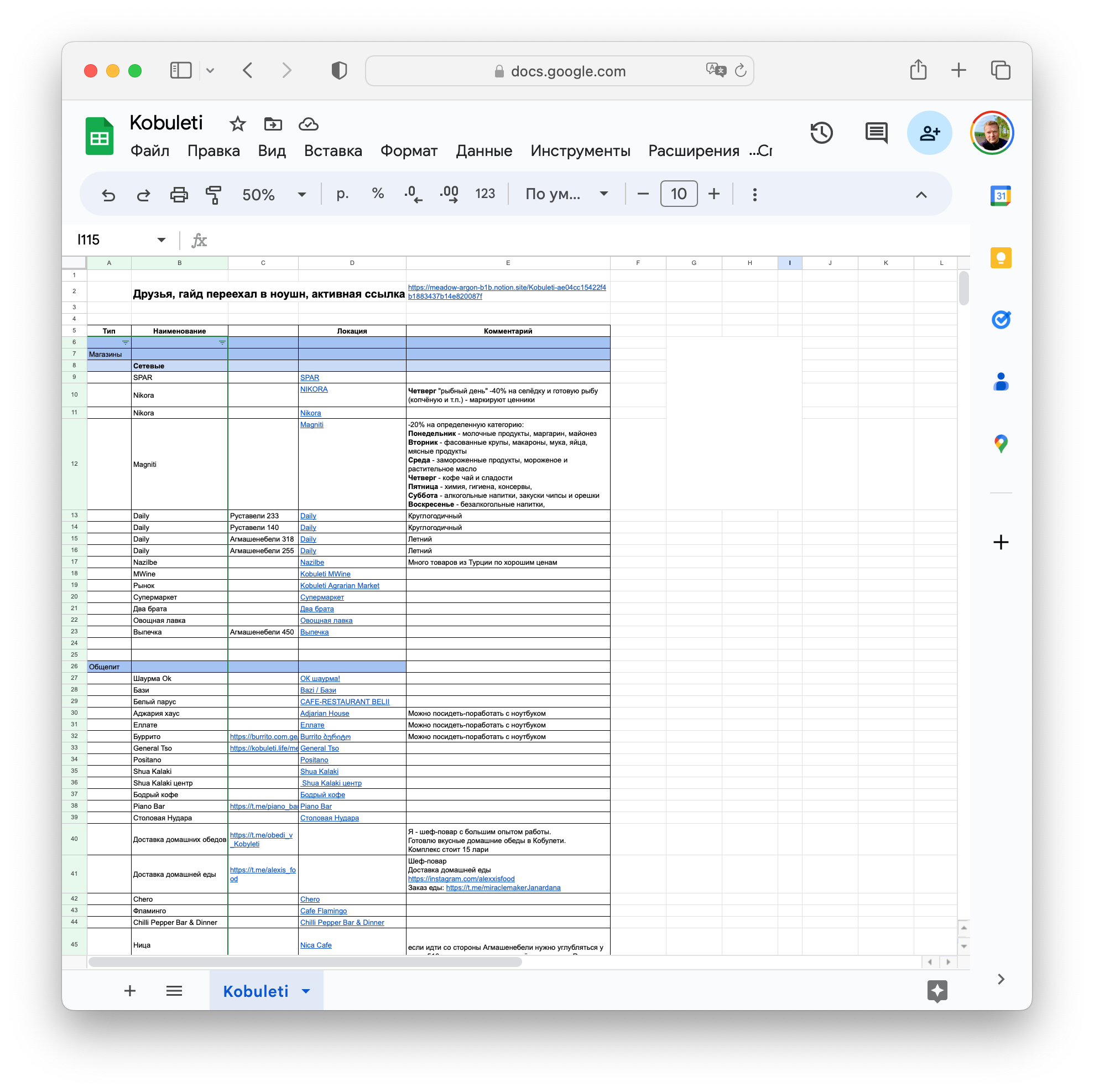The width and height of the screenshot is (1094, 1092).
Task: Open the Kobuleti Agrarian Market link
Action: click(x=340, y=586)
